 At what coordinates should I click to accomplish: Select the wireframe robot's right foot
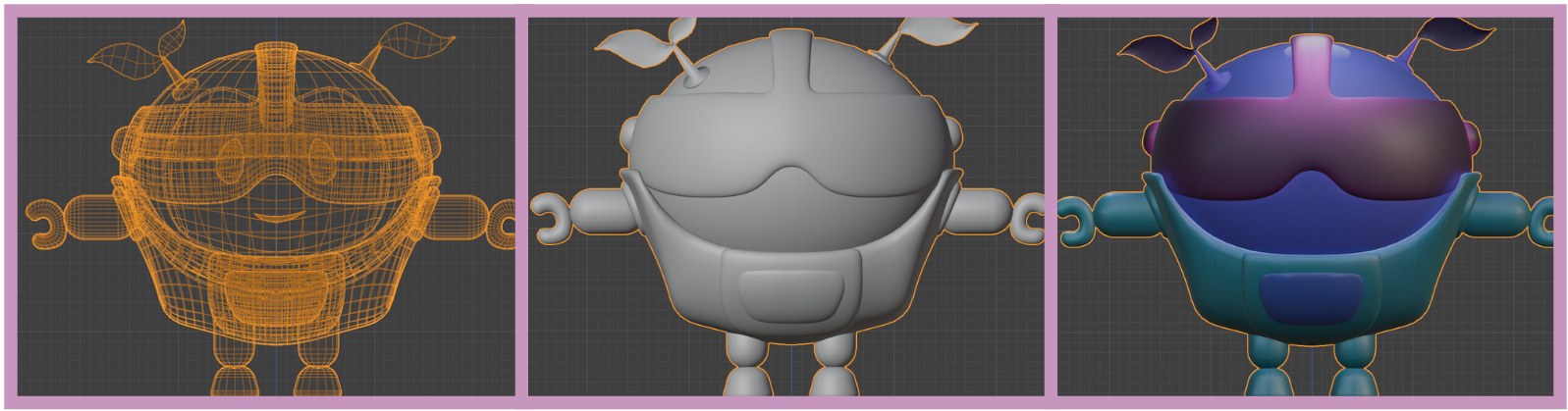(x=317, y=379)
